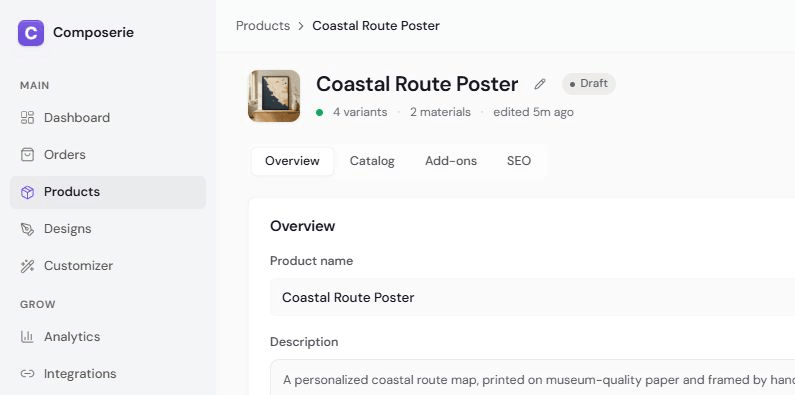Image resolution: width=795 pixels, height=395 pixels.
Task: Switch to the Overview tab
Action: pyautogui.click(x=293, y=161)
